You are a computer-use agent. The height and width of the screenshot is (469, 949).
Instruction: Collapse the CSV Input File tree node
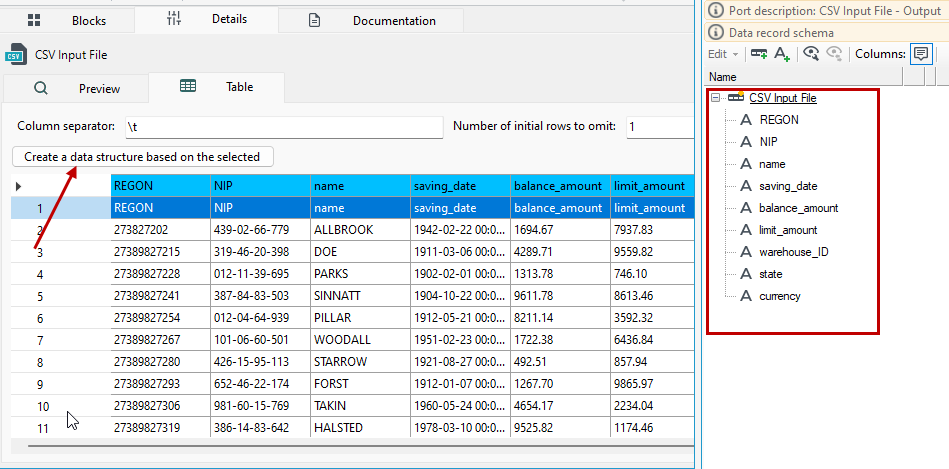click(x=715, y=97)
